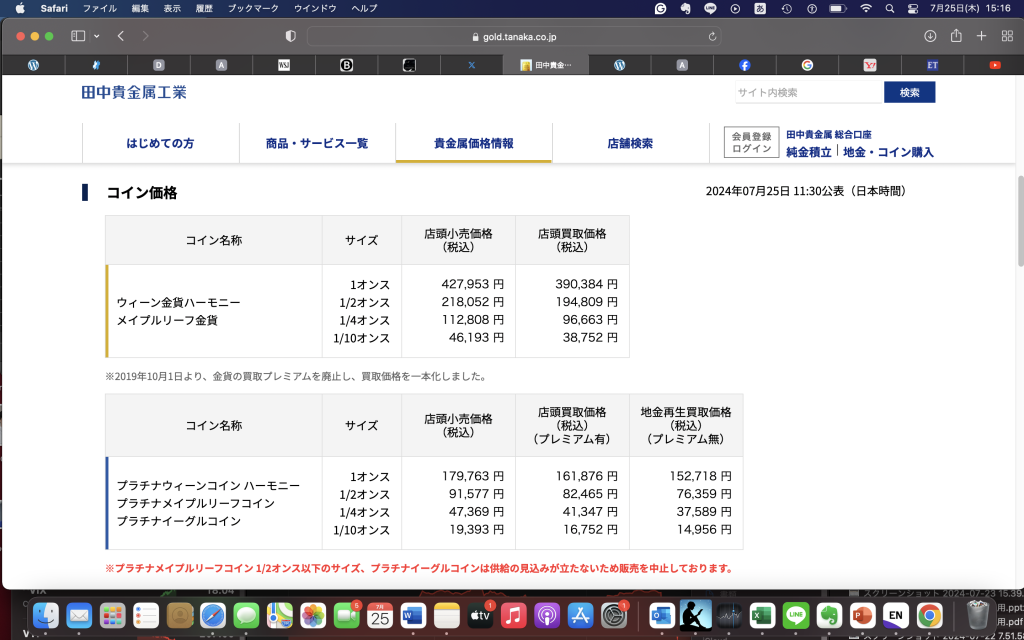This screenshot has height=640, width=1024.
Task: Expand the sidebar dropdown chevron
Action: click(94, 38)
